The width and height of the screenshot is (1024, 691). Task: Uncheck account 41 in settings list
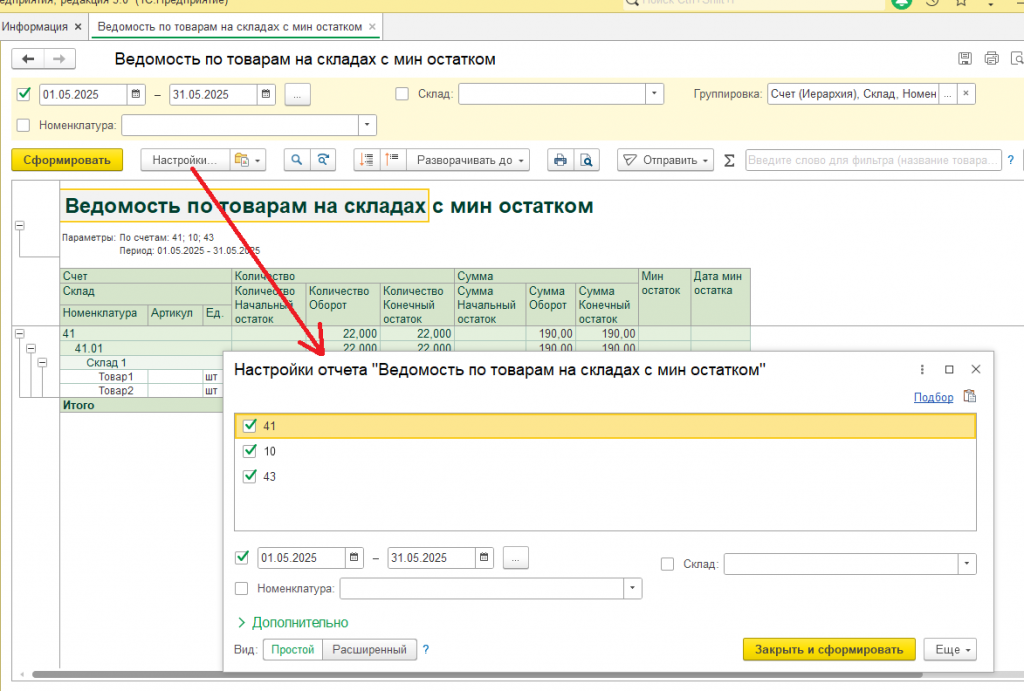pos(249,426)
